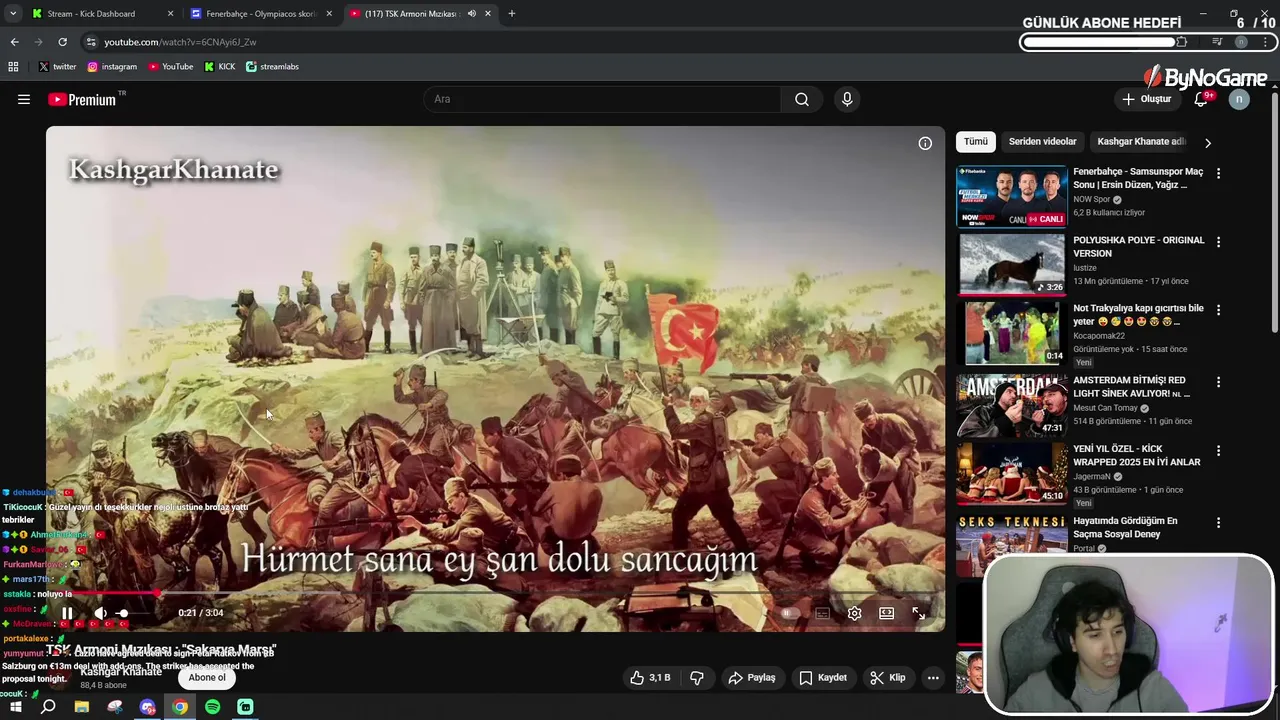Open player settings gear
Screen dimensions: 1280x720
854,613
